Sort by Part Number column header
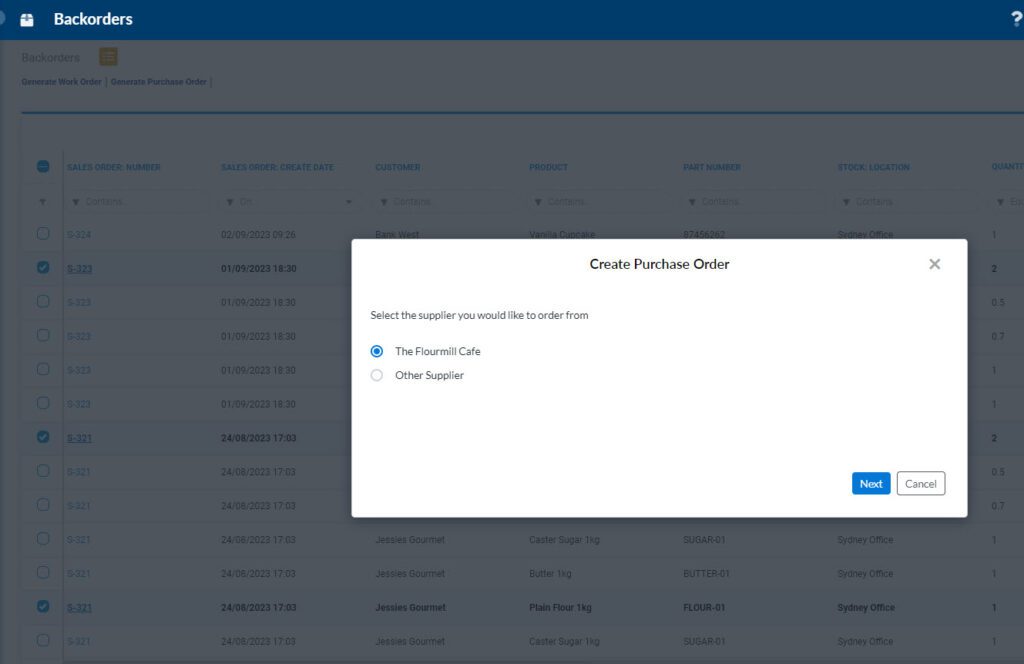Viewport: 1024px width, 664px height. [x=712, y=167]
